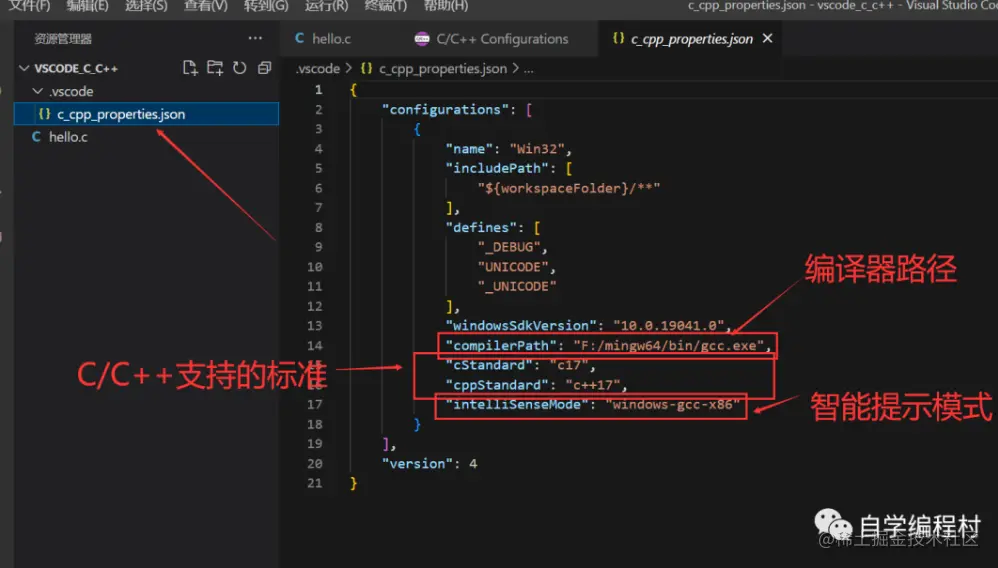Click the "UNICODE" define on line 10

coord(513,267)
